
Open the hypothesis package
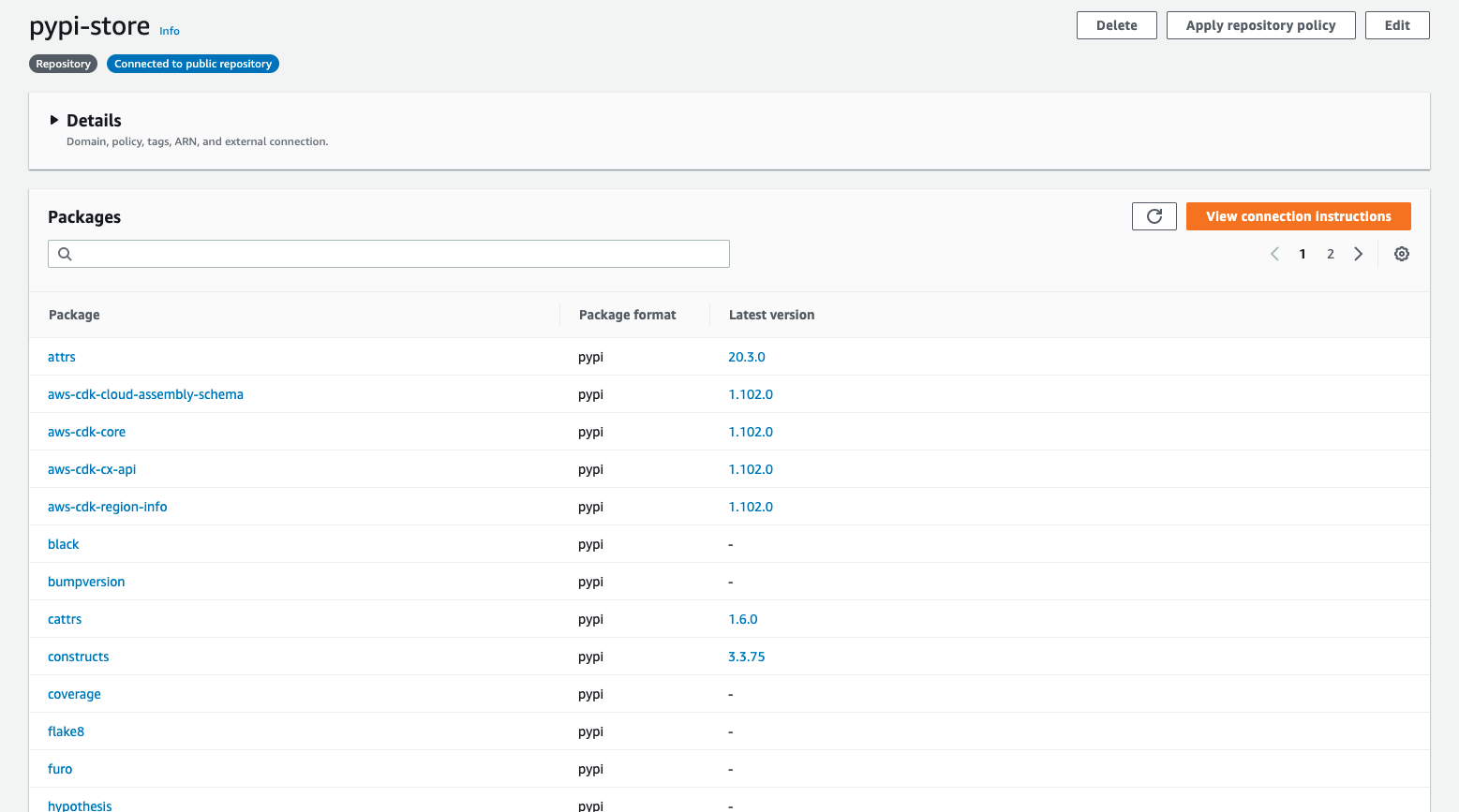[x=80, y=805]
